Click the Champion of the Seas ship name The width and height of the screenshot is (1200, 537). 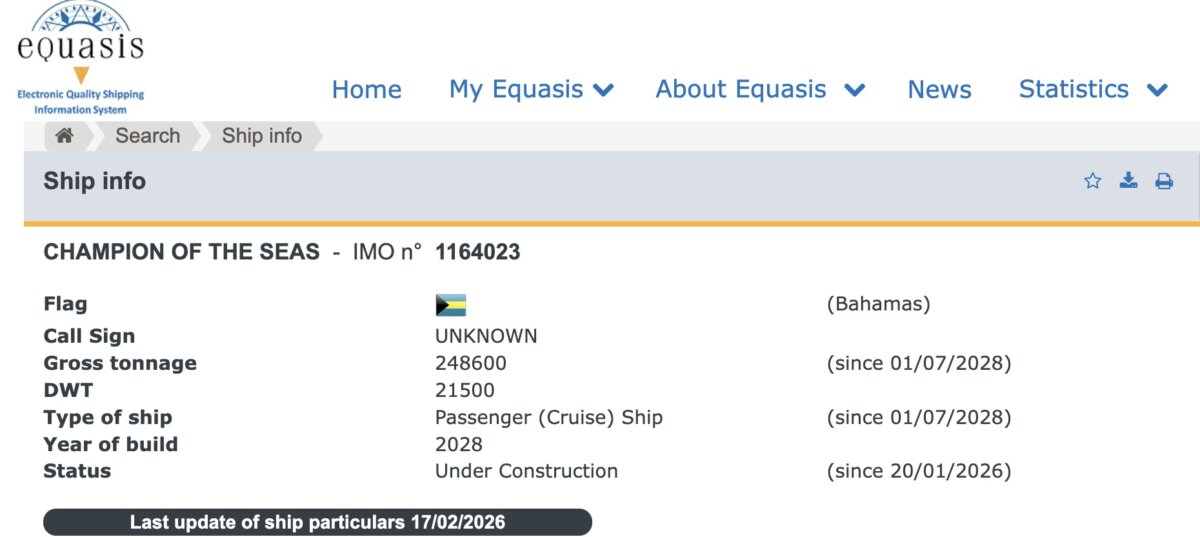(181, 252)
